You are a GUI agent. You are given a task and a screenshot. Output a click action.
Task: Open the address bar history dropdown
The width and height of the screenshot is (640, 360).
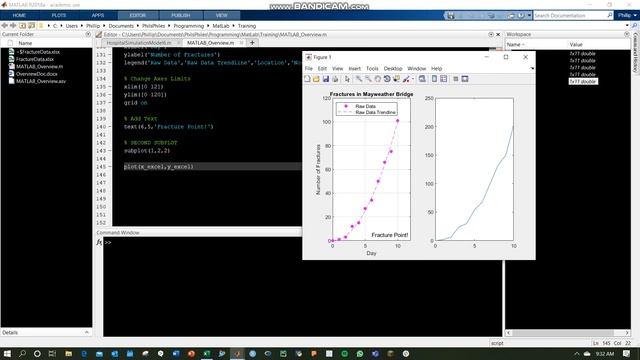coord(627,26)
